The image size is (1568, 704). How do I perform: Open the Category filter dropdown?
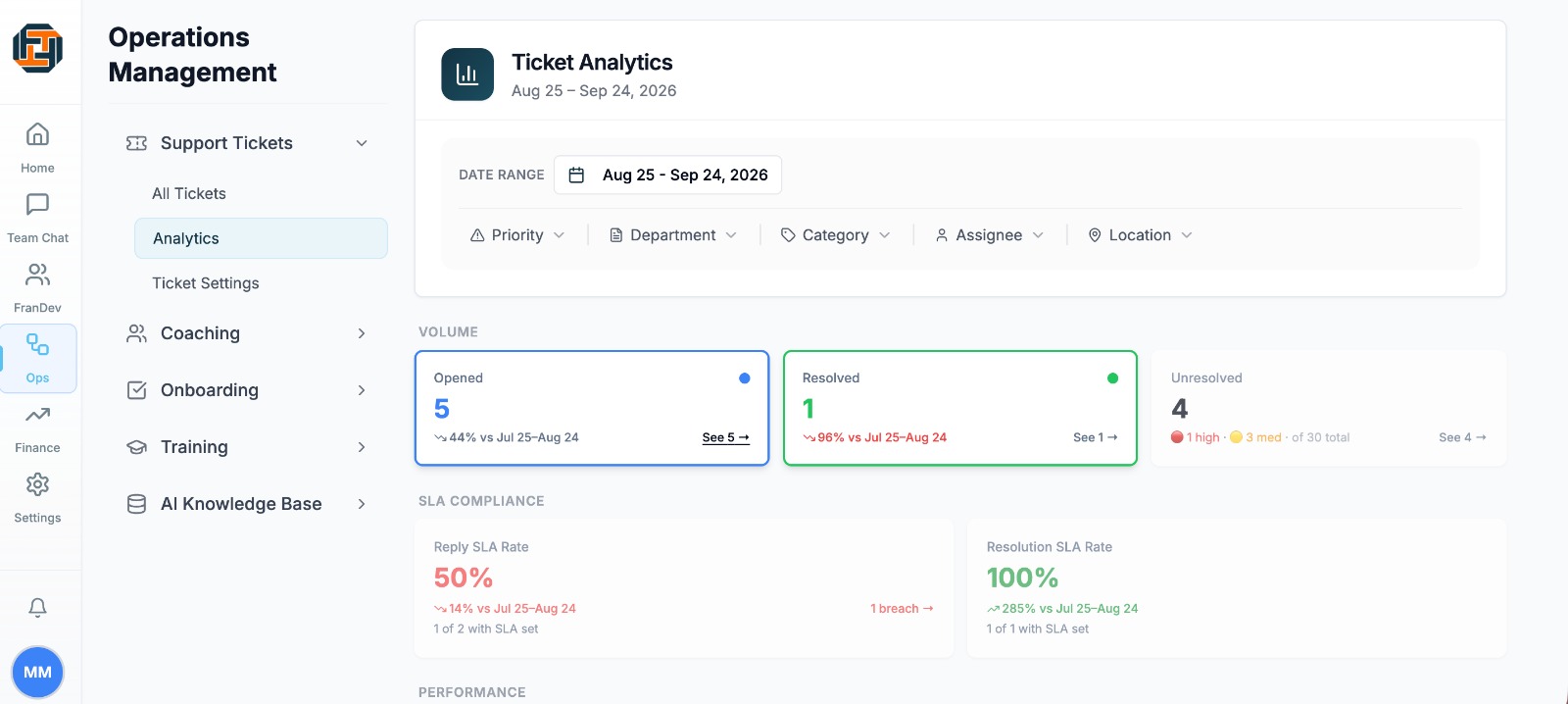836,235
